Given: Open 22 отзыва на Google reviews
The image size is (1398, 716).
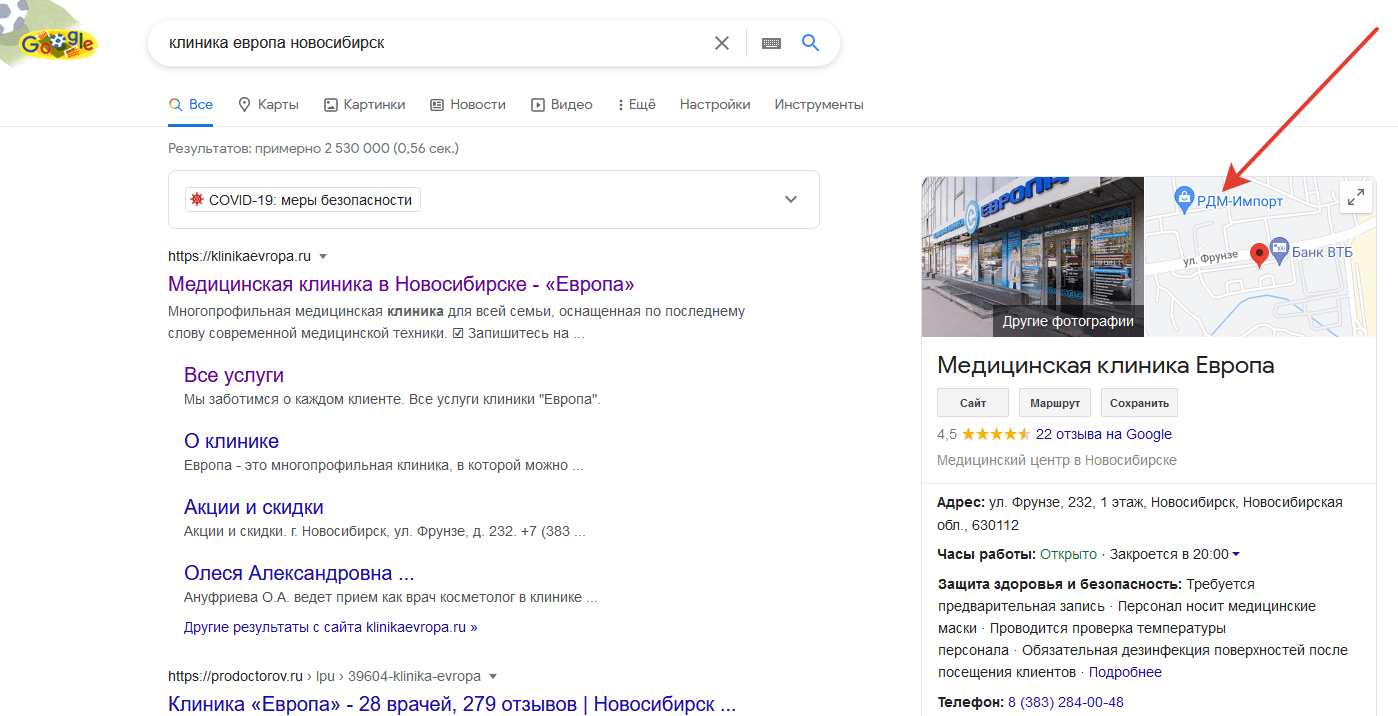Looking at the screenshot, I should click(1104, 434).
